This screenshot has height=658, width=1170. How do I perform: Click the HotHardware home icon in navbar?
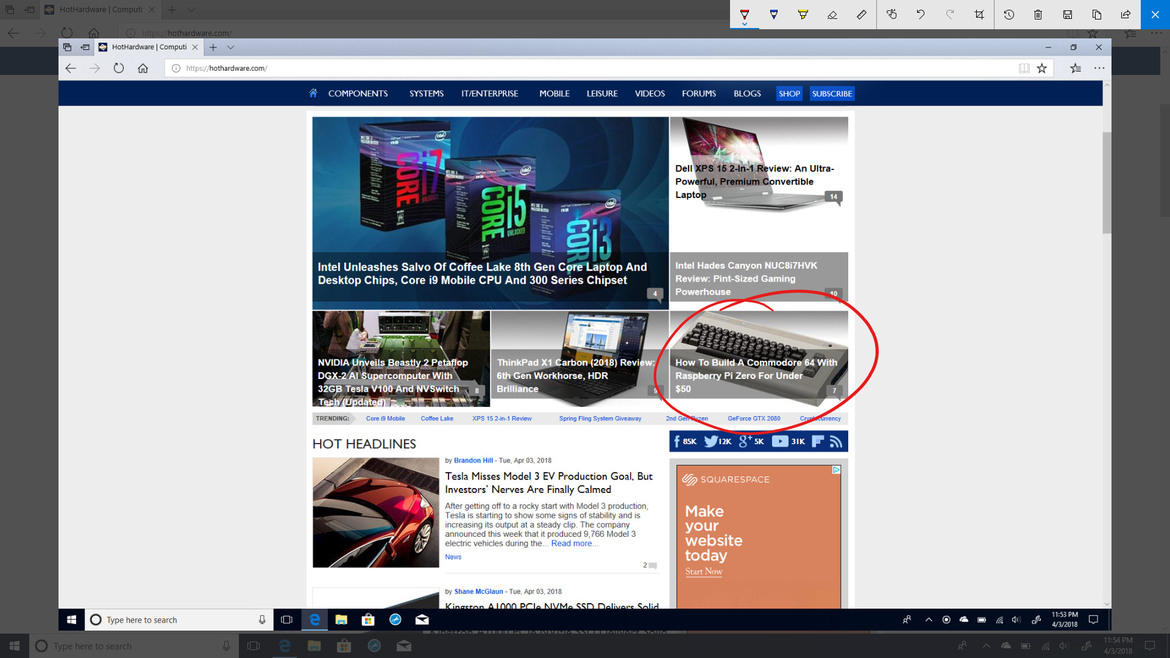pyautogui.click(x=313, y=93)
